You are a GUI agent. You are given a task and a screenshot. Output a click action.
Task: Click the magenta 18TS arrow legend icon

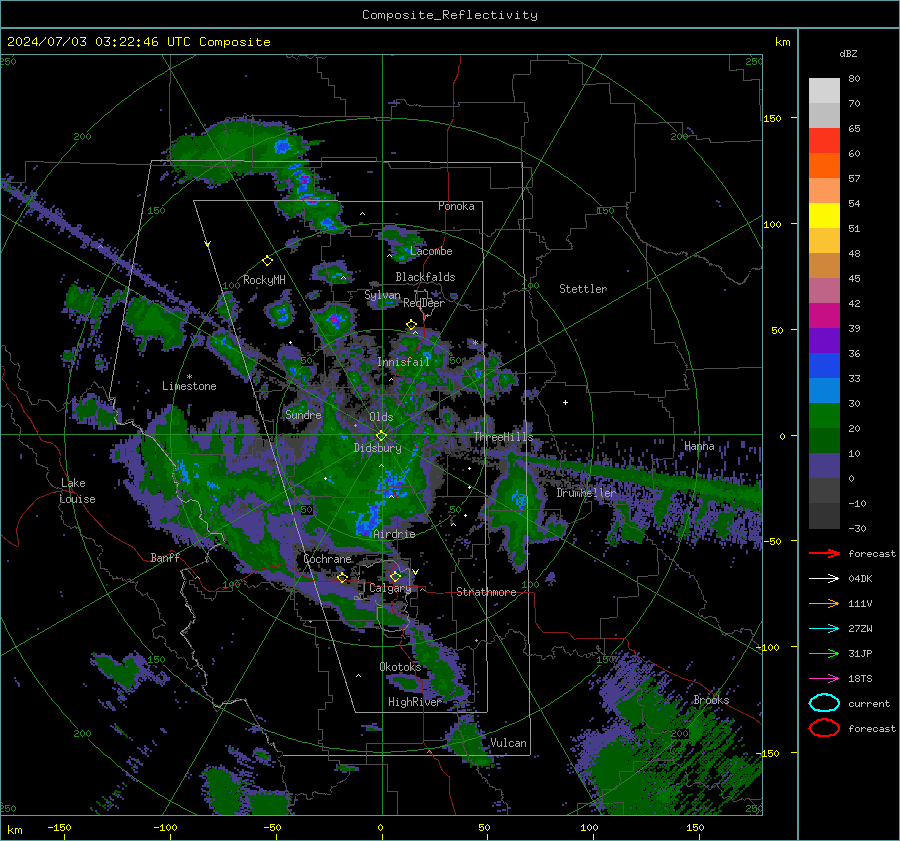pyautogui.click(x=824, y=679)
